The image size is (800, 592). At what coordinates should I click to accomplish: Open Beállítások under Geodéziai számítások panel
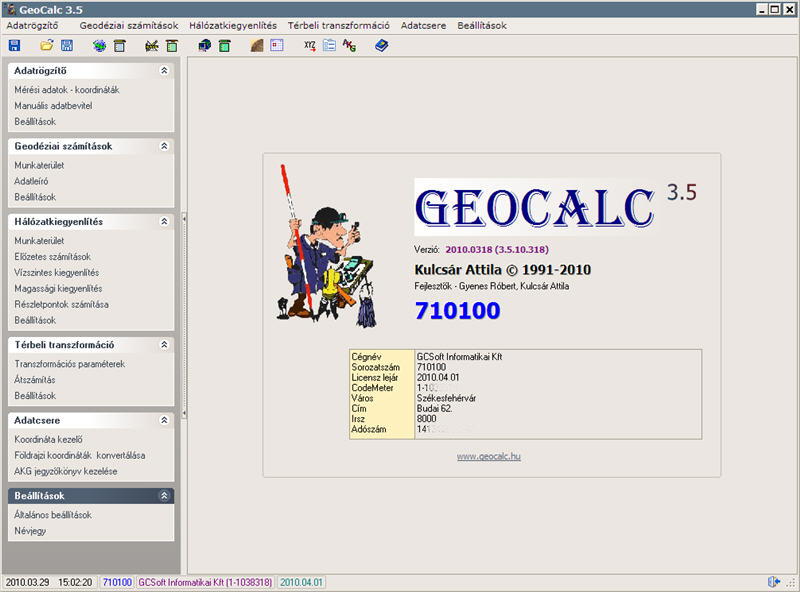click(x=35, y=197)
